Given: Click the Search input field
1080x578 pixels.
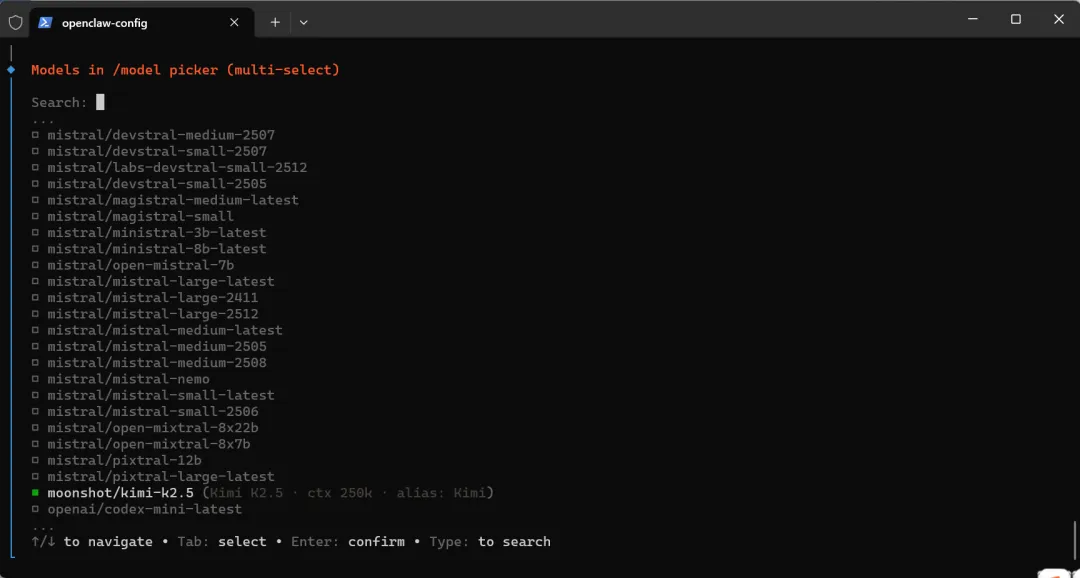Looking at the screenshot, I should click(x=100, y=103).
